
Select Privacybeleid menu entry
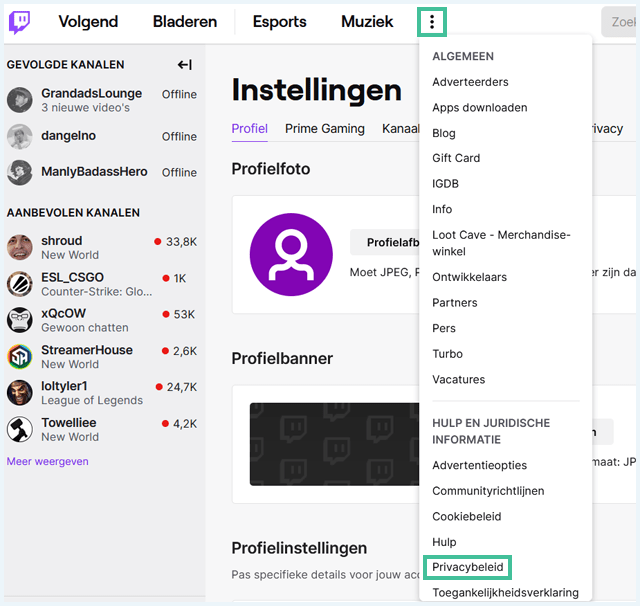click(467, 567)
